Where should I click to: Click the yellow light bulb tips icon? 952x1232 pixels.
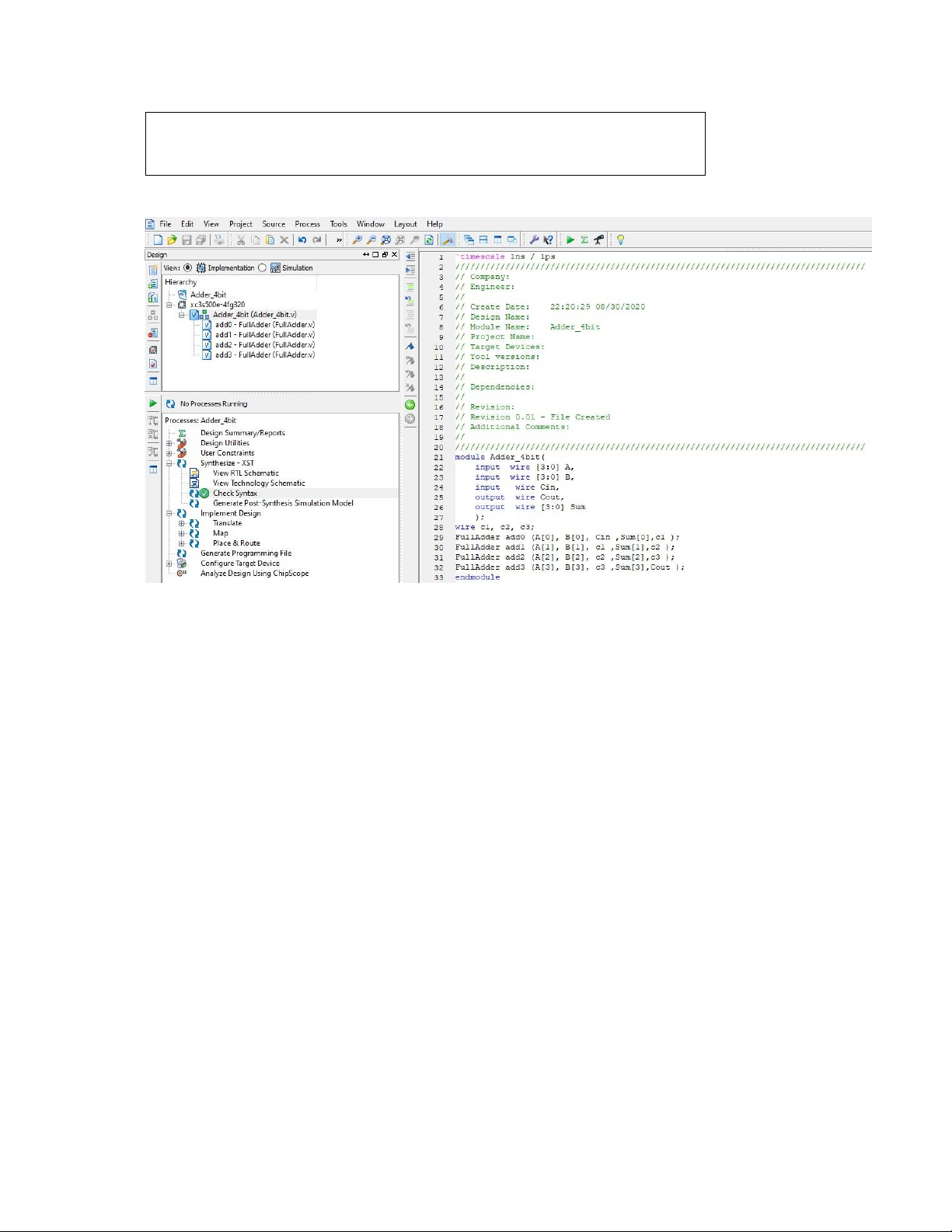pos(620,240)
